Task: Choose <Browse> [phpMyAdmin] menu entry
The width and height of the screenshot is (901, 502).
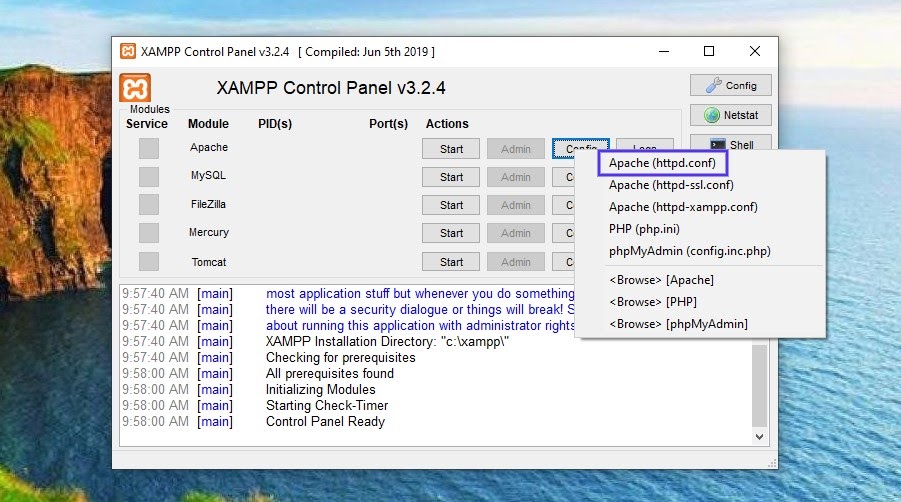Action: (679, 324)
